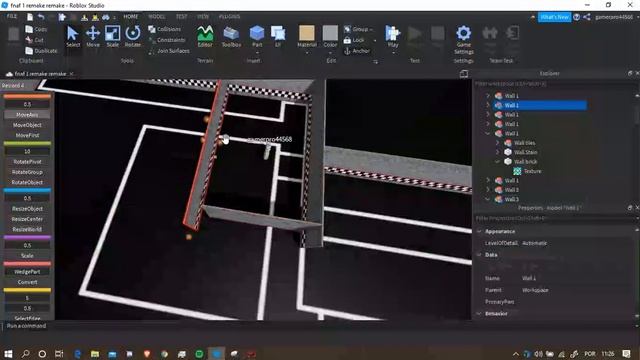Click the Filter workspace search field
The width and height of the screenshot is (640, 360).
tap(553, 84)
